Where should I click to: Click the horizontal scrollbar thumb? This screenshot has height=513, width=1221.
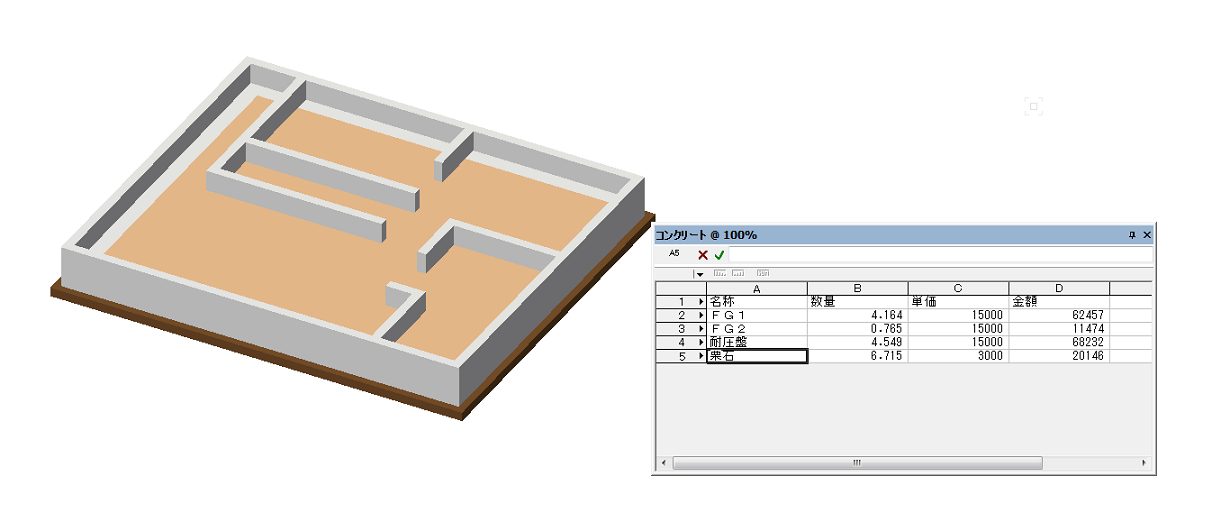coord(857,464)
